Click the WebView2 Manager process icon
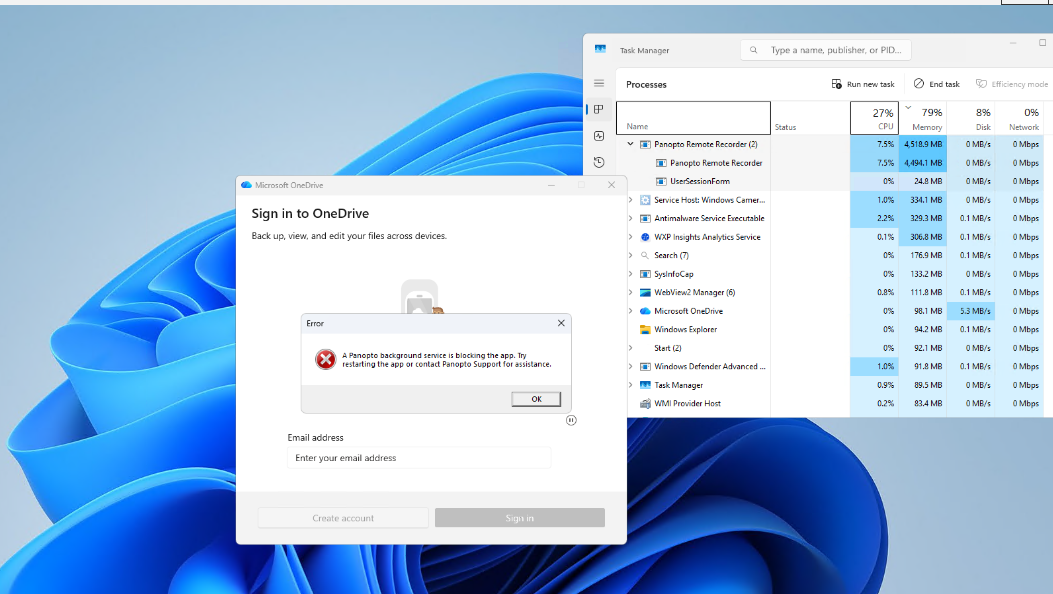This screenshot has height=594, width=1053. point(645,293)
